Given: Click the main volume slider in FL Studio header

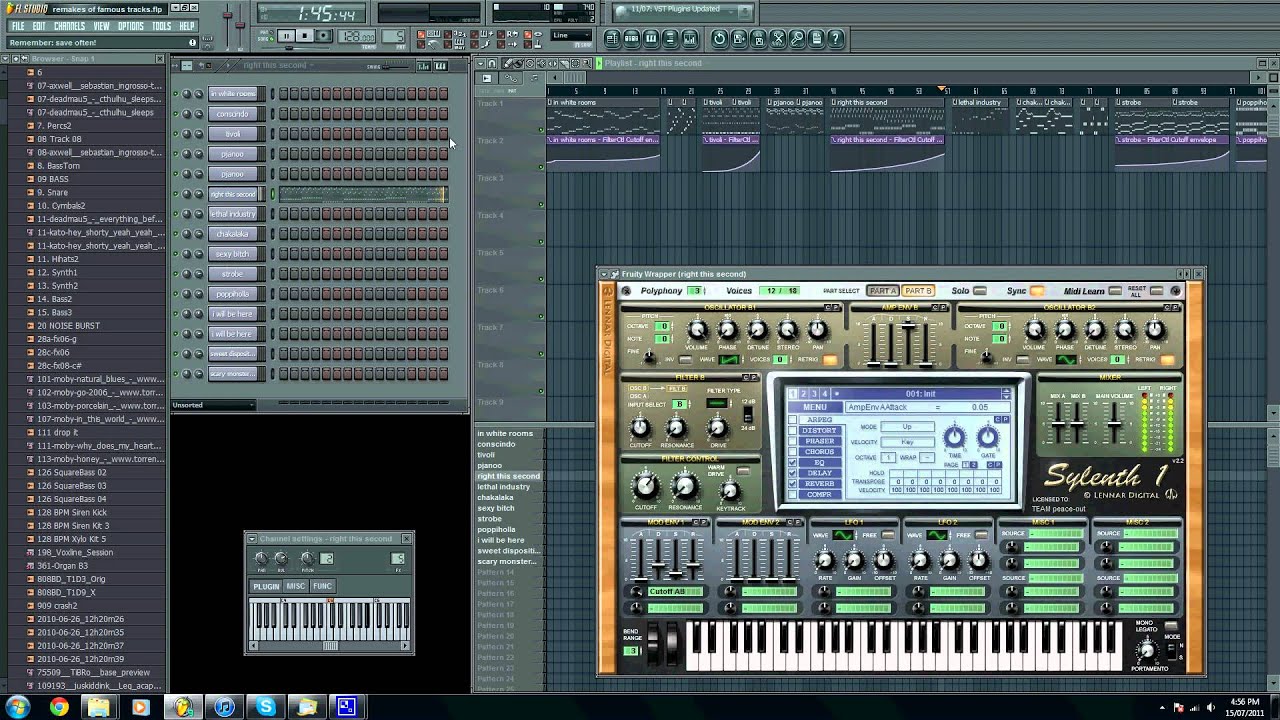Looking at the screenshot, I should [227, 17].
